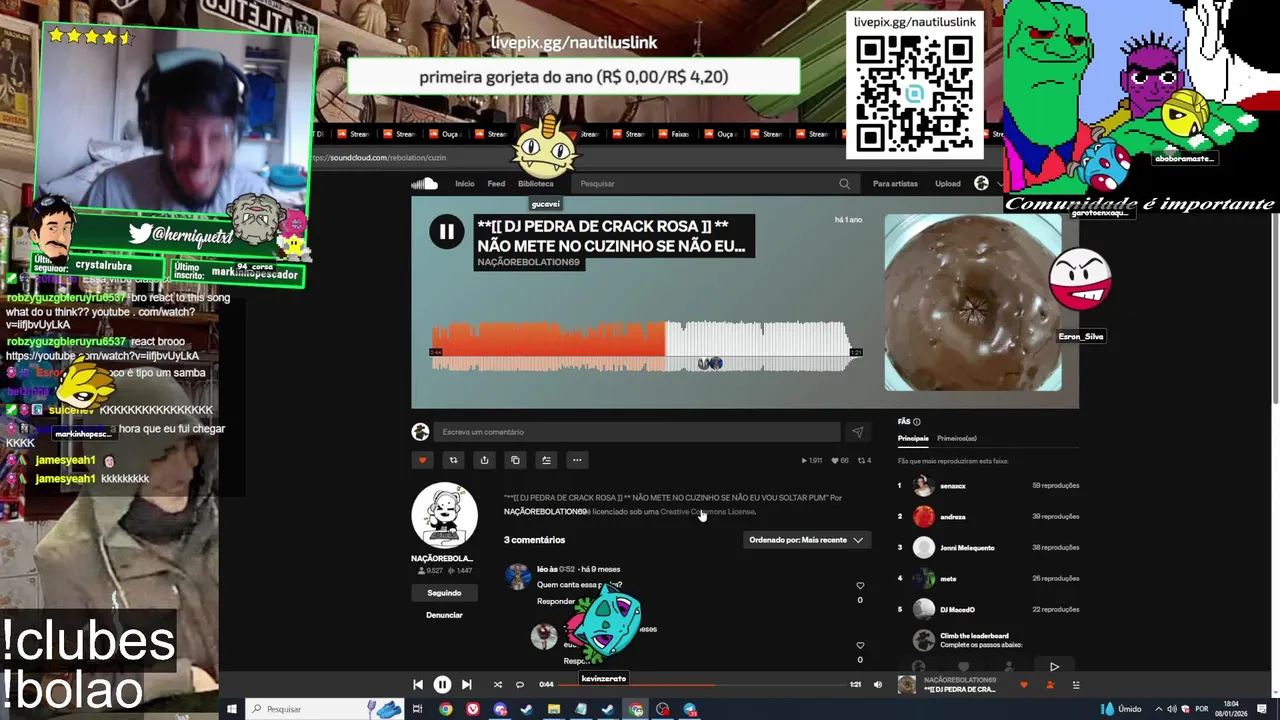Open the Biblioteca nav item
The width and height of the screenshot is (1280, 720).
535,184
